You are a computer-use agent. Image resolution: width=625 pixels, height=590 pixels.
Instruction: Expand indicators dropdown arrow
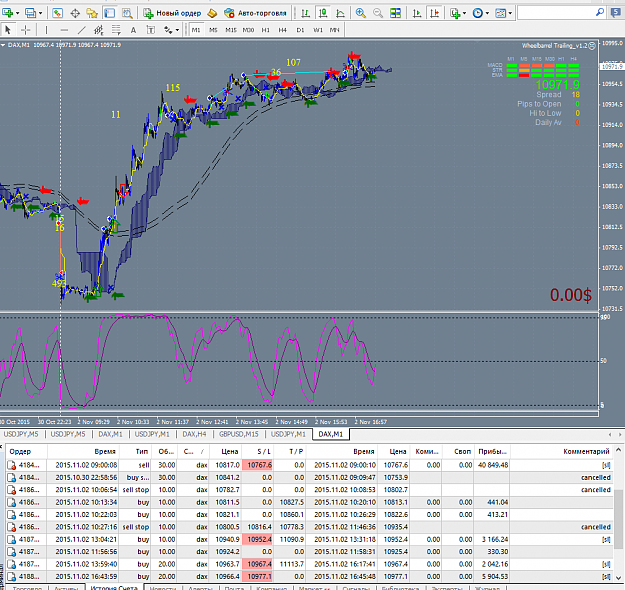point(464,13)
